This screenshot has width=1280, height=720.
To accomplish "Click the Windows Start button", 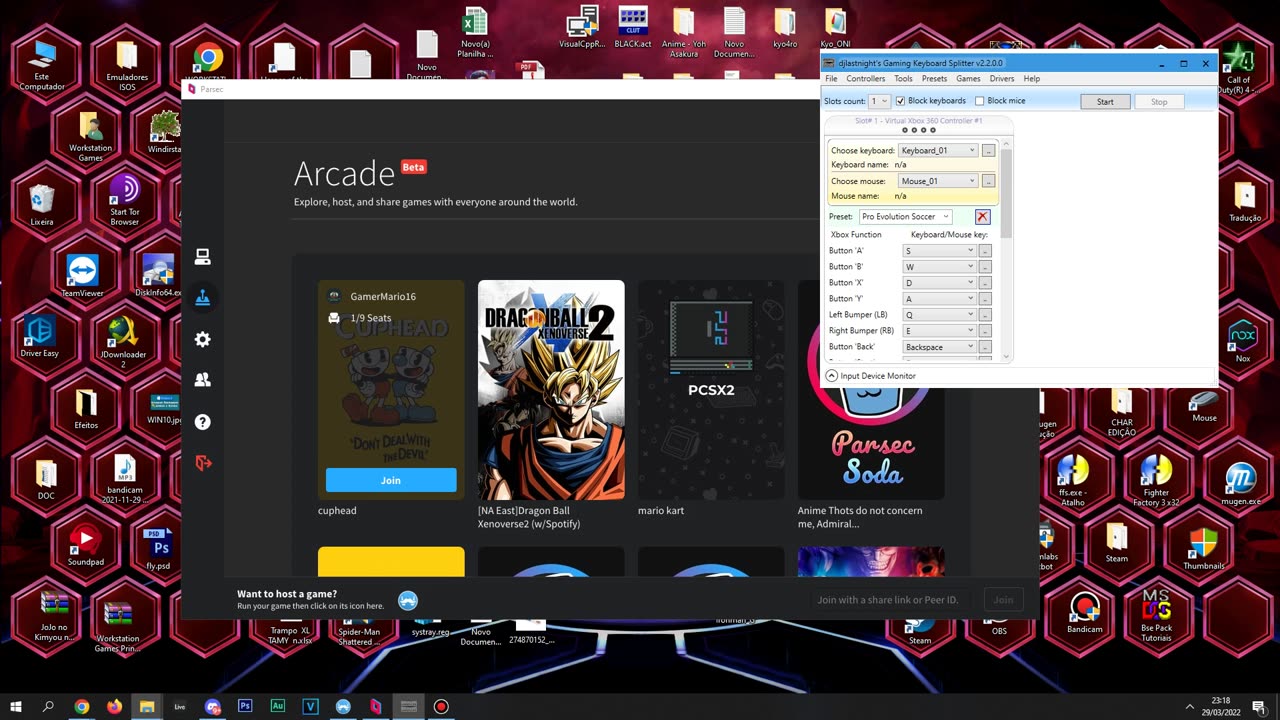I will [16, 706].
